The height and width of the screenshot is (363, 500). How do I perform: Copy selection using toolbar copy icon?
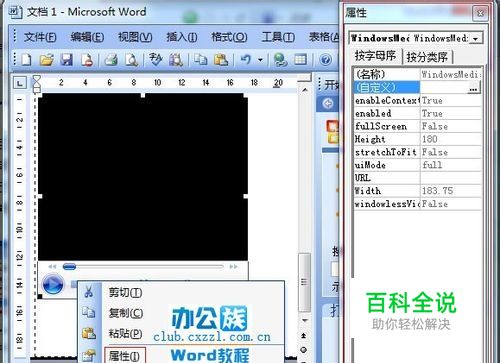coord(201,60)
